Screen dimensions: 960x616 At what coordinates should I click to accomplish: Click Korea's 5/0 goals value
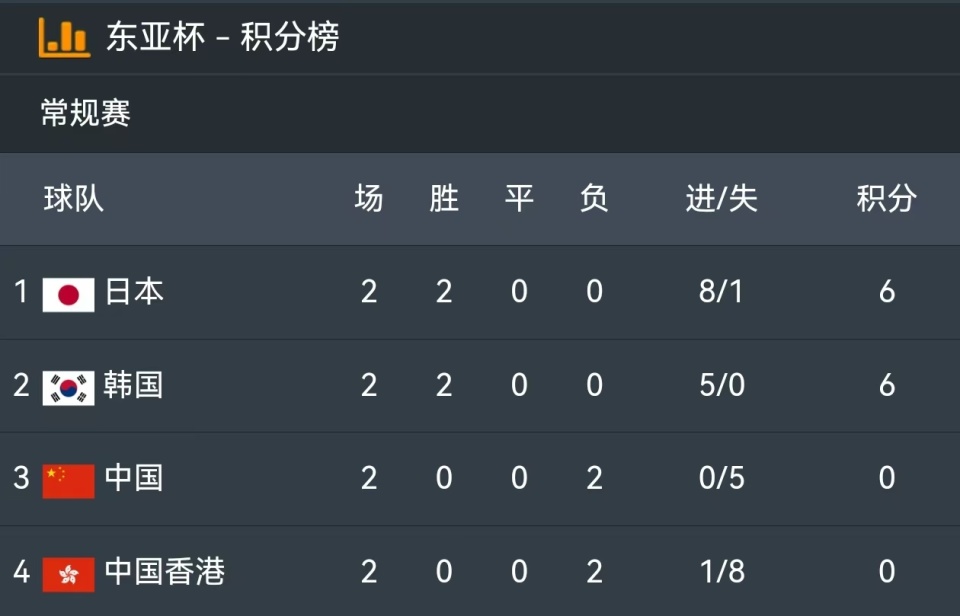coord(722,385)
